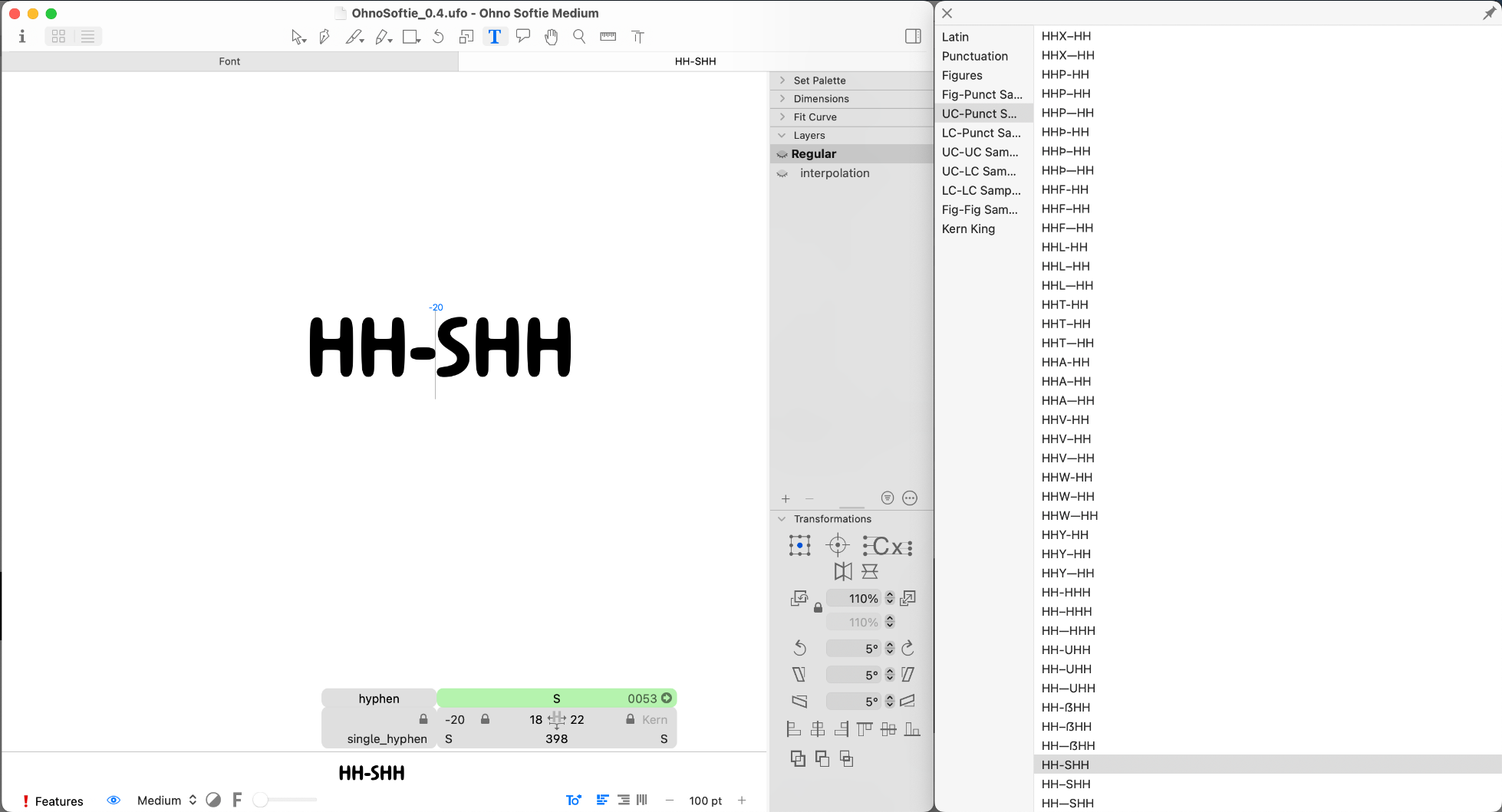Toggle black-white preview inversion

pos(213,800)
